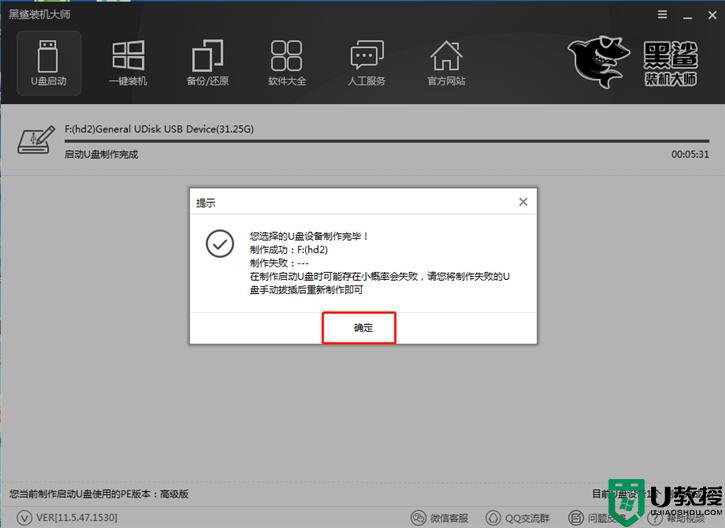Click the 启动U盘制作完成 status text

(x=101, y=154)
